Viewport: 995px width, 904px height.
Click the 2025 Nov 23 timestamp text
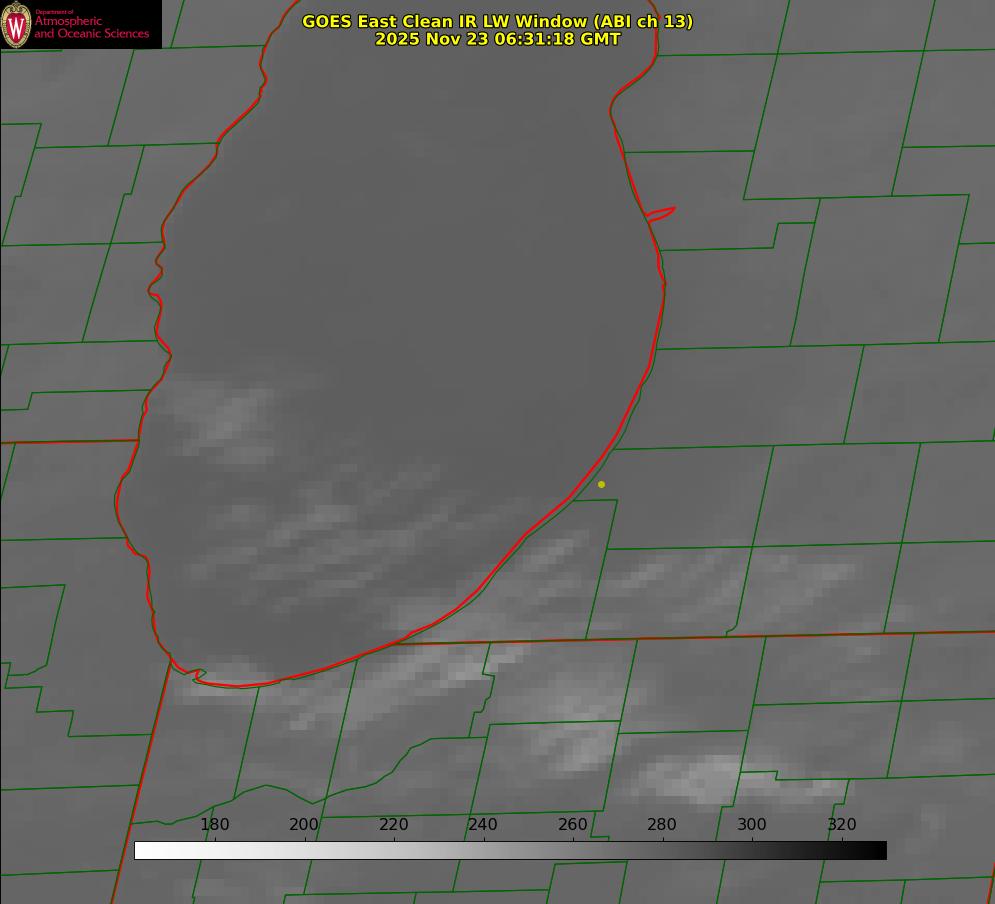coord(497,39)
